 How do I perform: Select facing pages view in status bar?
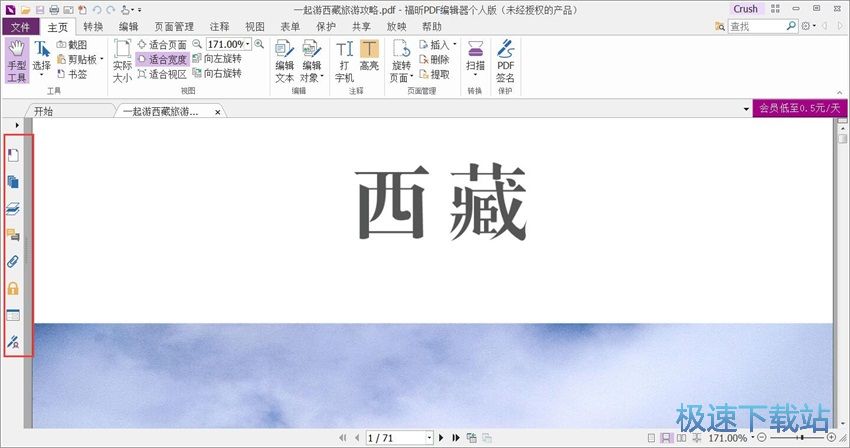click(x=681, y=438)
